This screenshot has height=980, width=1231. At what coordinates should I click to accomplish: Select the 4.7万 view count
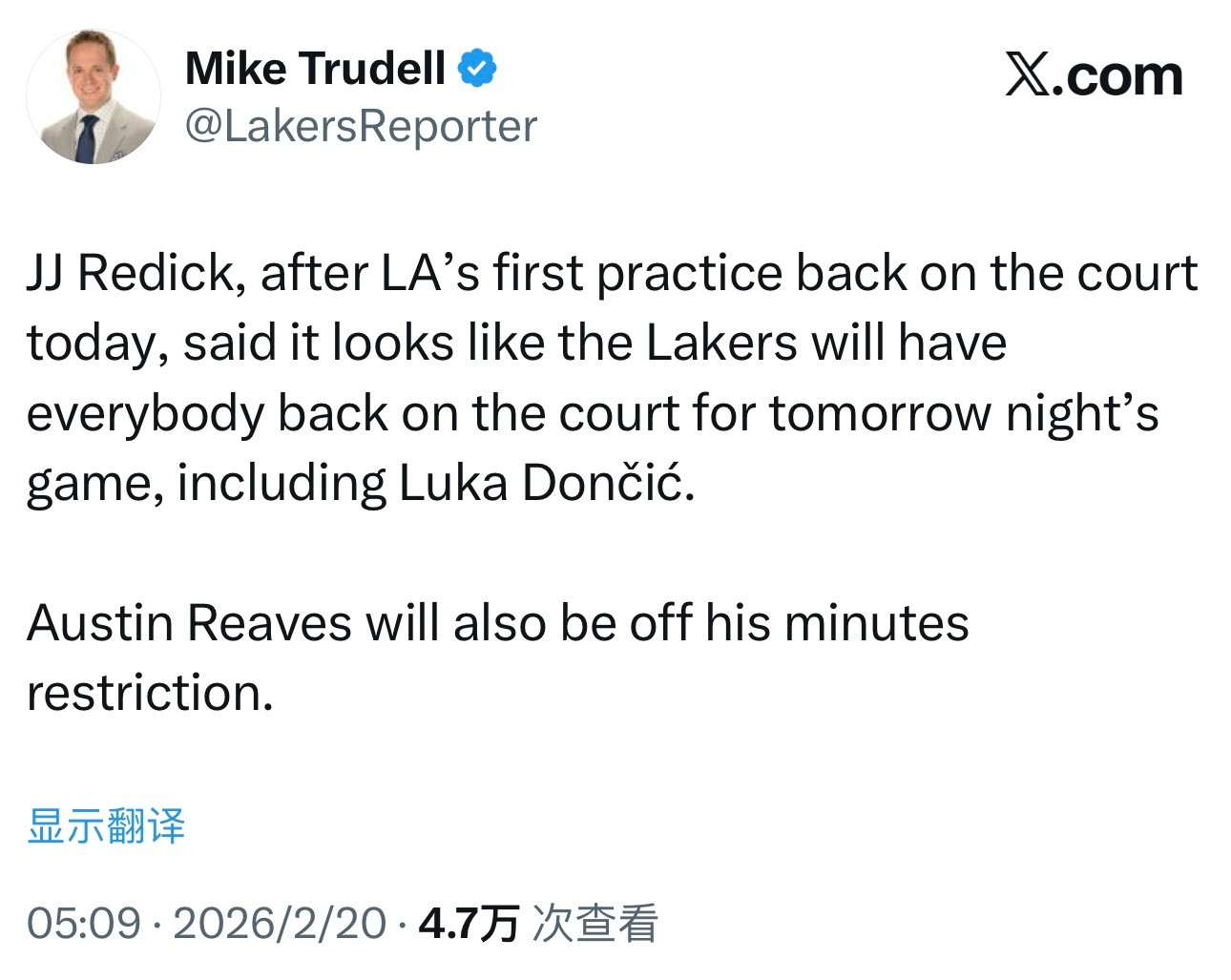click(x=468, y=923)
